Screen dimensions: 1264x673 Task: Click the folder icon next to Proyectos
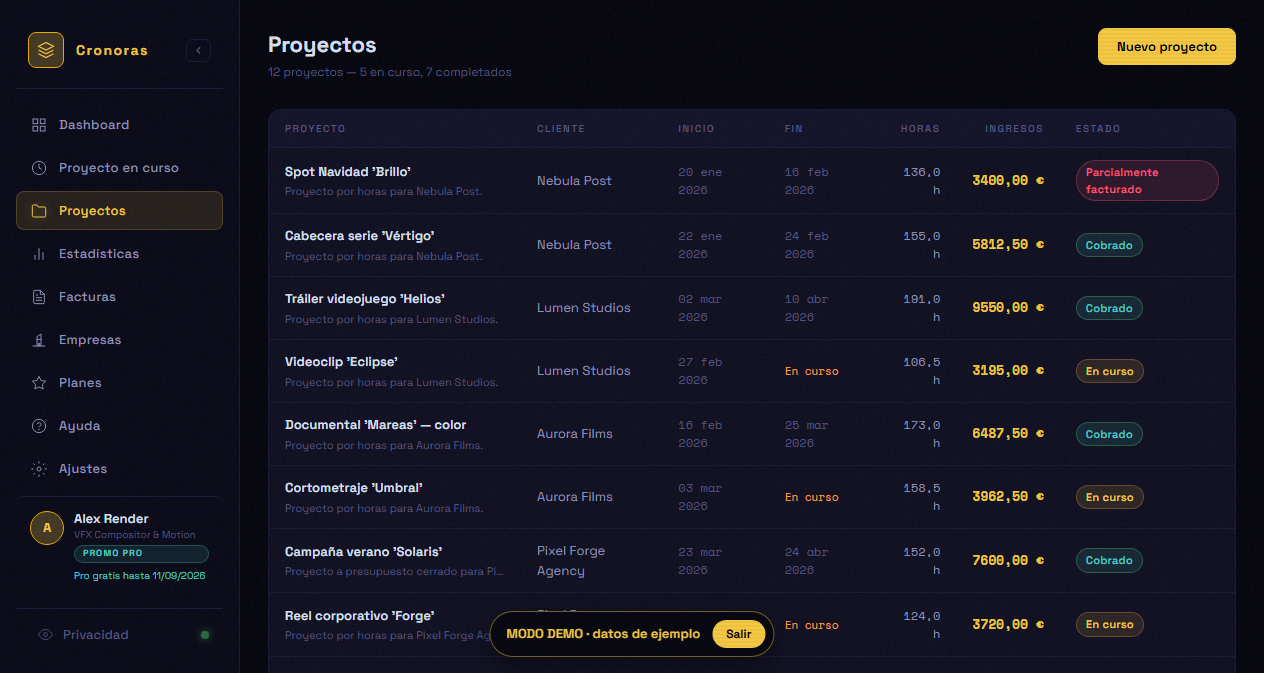pyautogui.click(x=39, y=211)
